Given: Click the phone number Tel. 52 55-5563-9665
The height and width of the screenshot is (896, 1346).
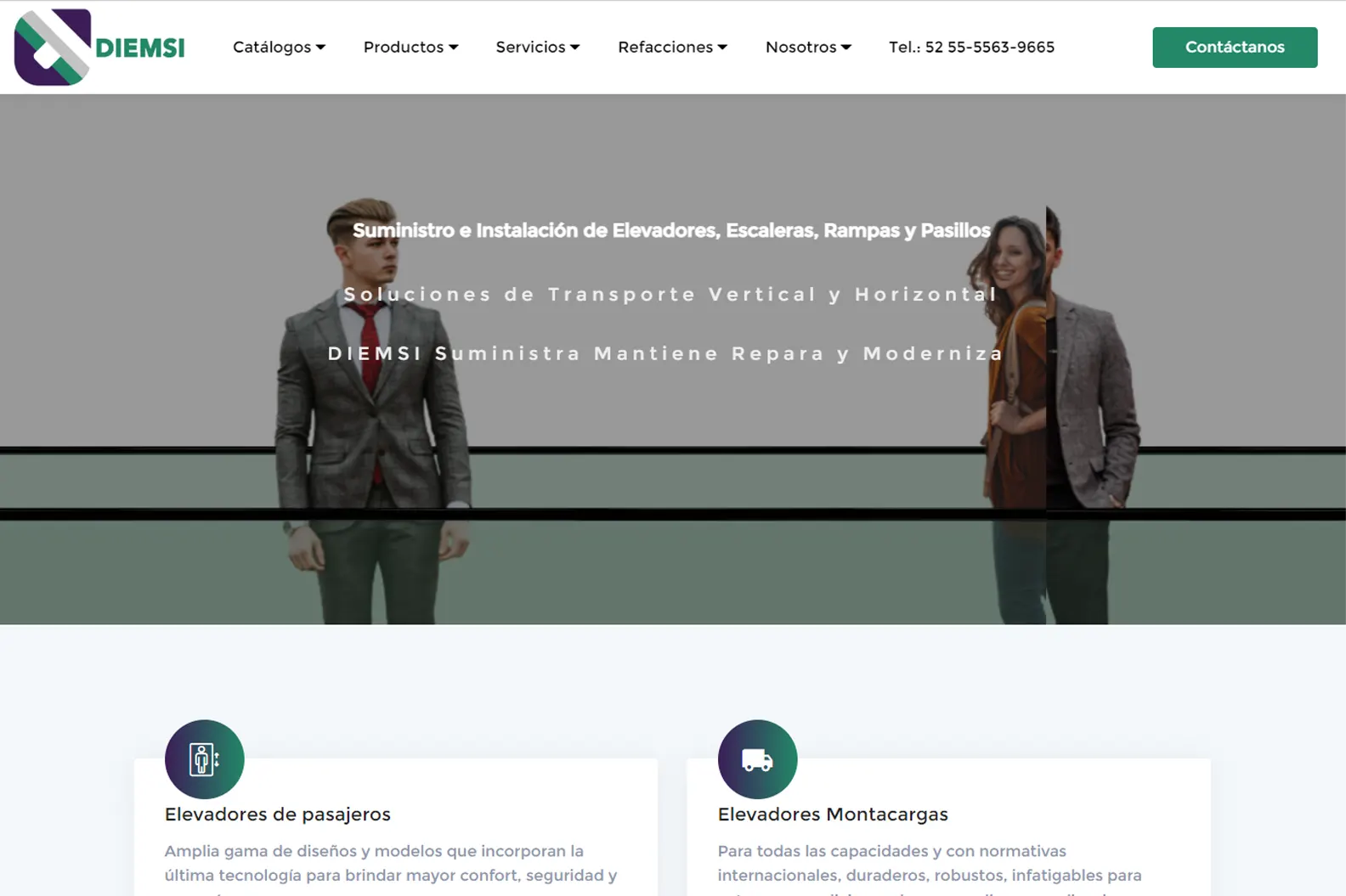Looking at the screenshot, I should pos(971,47).
